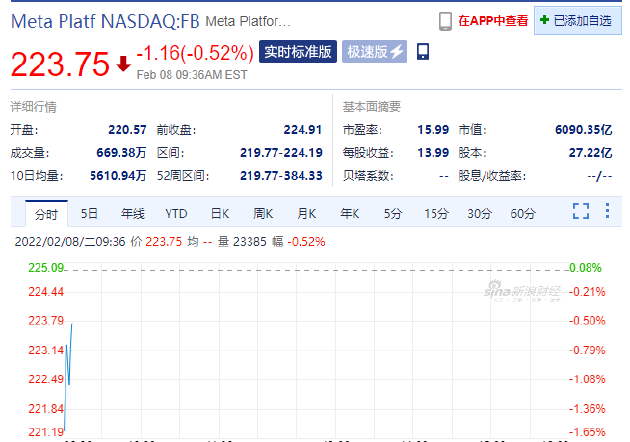This screenshot has height=442, width=630.
Task: Select the 分时 chart tab
Action: (x=46, y=214)
